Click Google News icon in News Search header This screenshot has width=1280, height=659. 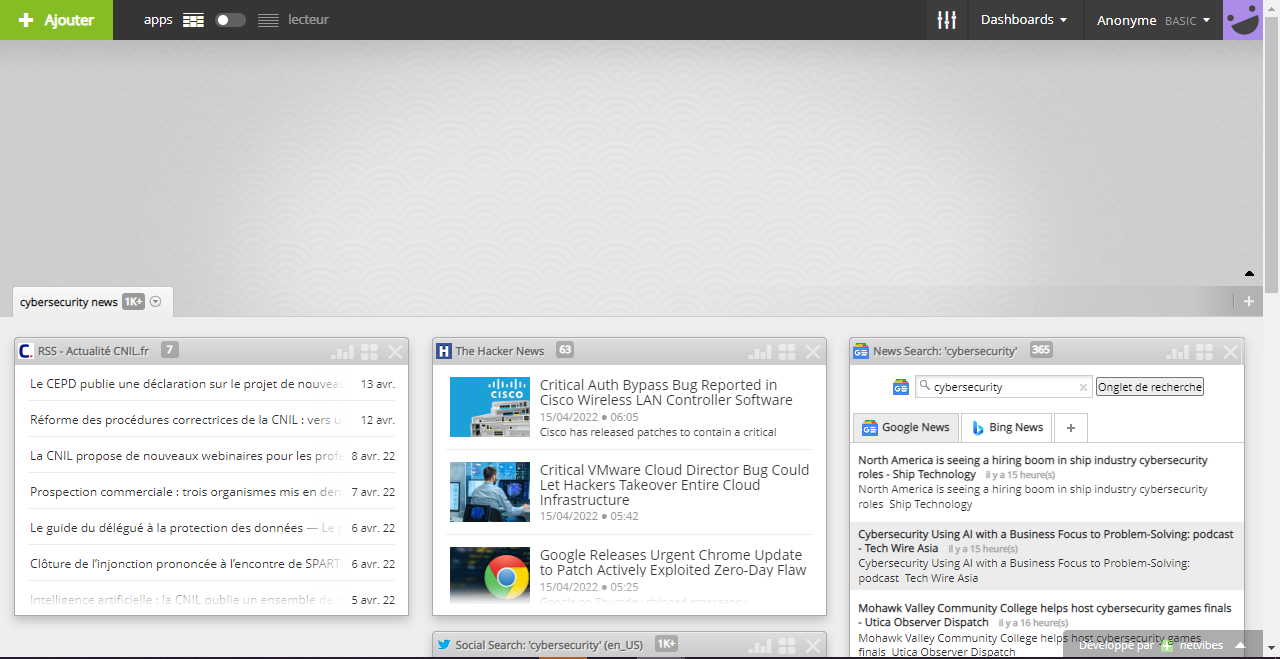pyautogui.click(x=861, y=351)
